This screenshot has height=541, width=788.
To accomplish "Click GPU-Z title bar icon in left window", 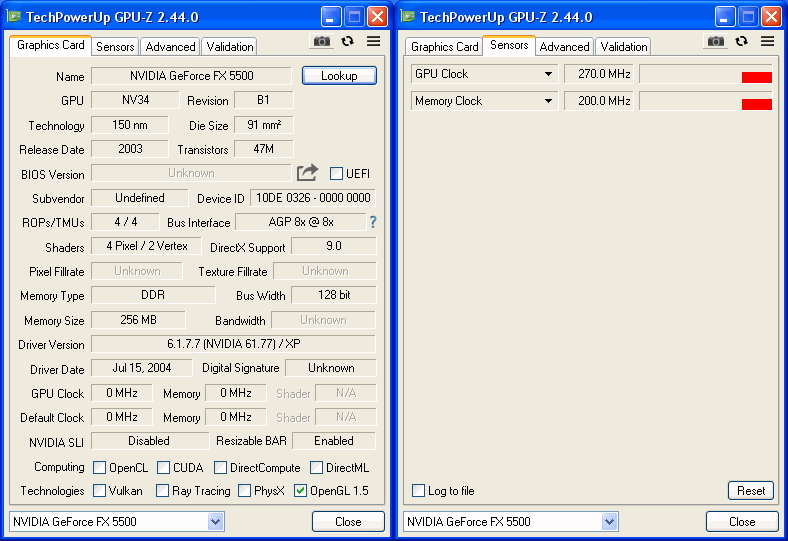I will point(14,17).
